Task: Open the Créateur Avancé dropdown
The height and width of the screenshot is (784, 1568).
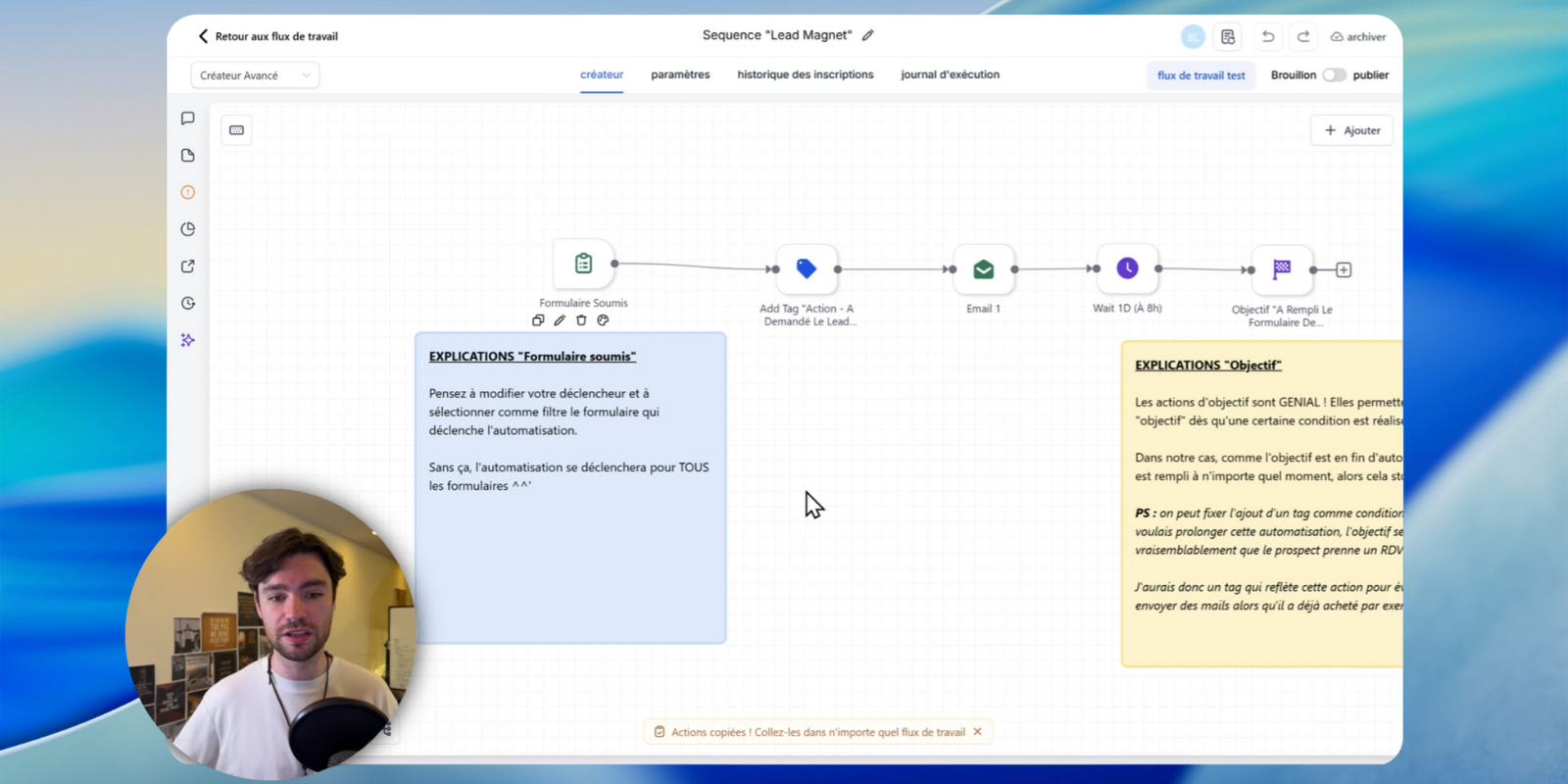Action: (x=255, y=75)
